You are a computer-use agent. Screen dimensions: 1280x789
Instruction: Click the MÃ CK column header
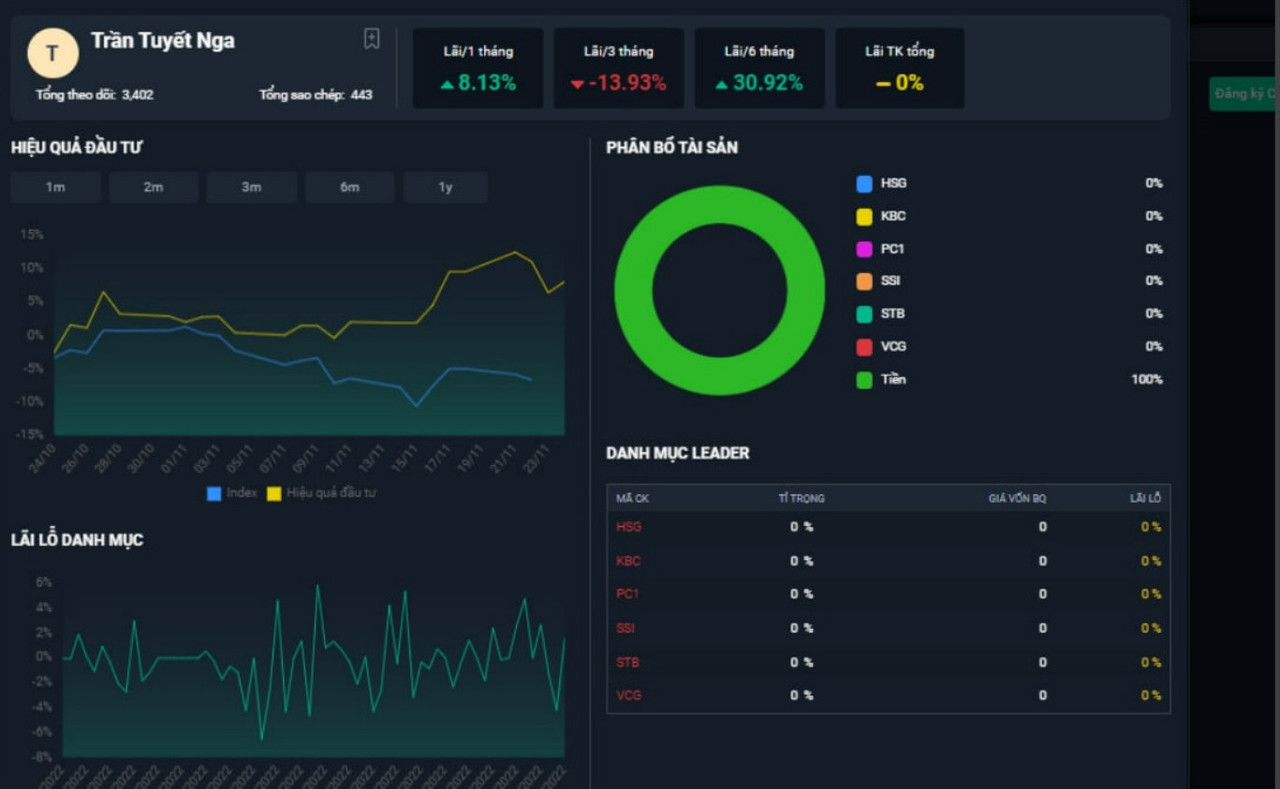click(633, 498)
